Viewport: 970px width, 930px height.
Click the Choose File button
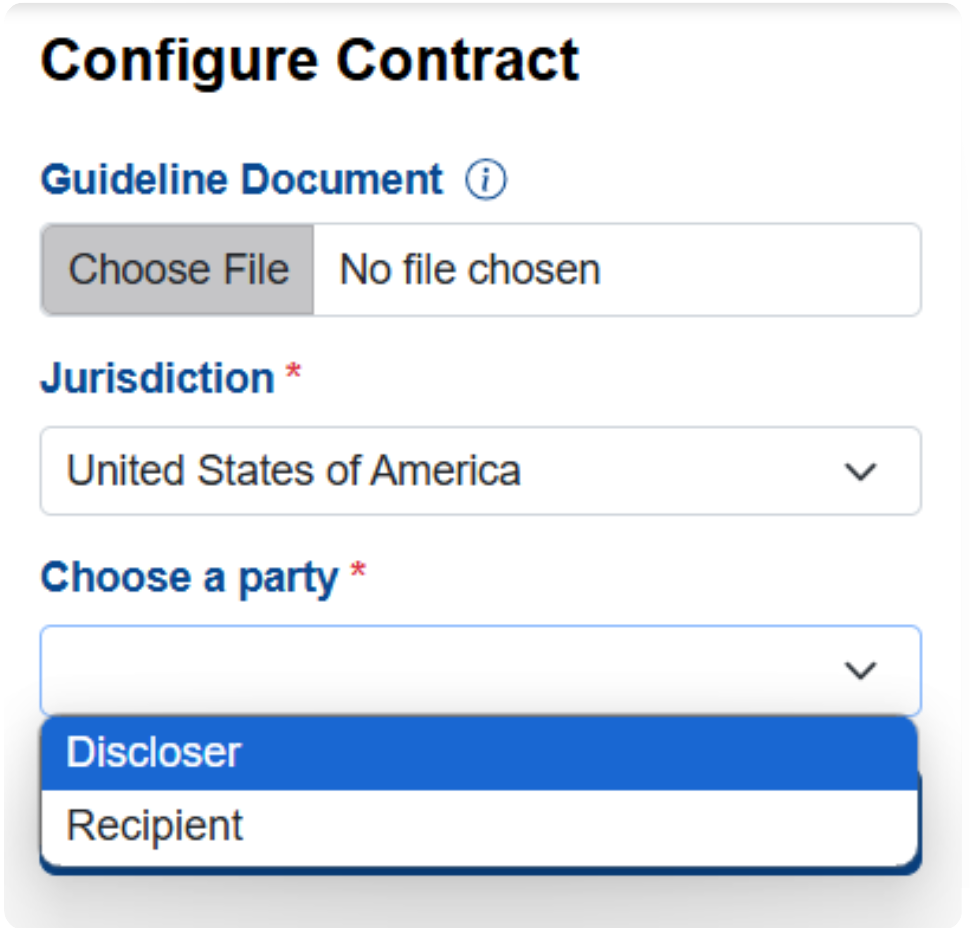point(178,270)
